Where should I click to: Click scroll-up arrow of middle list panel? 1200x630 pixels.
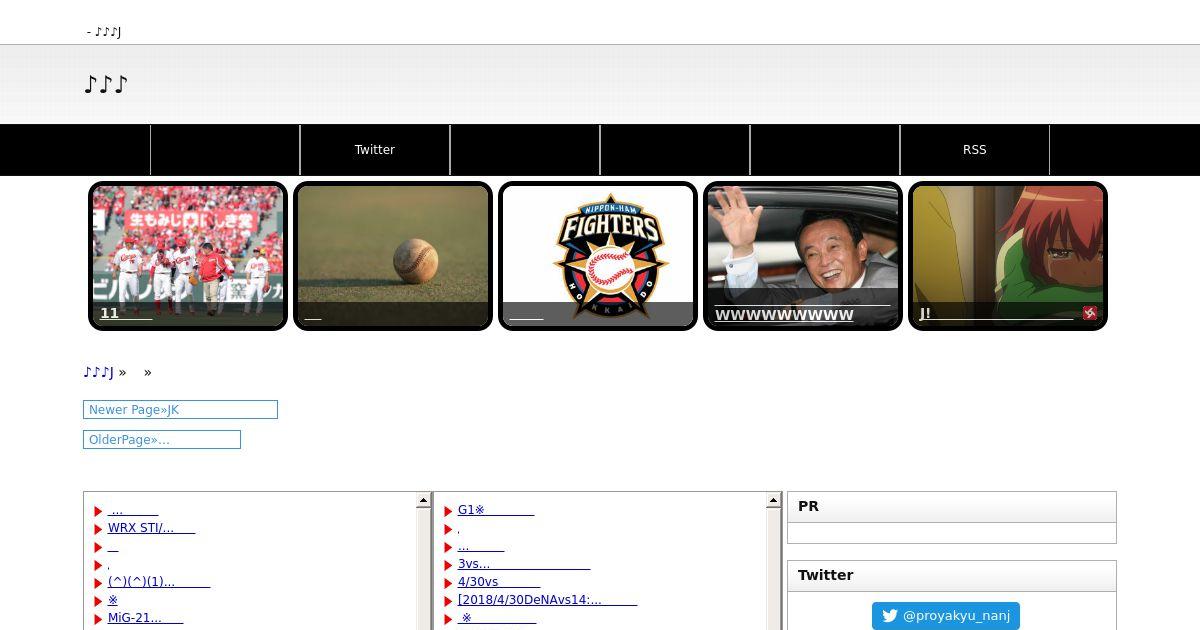point(774,501)
